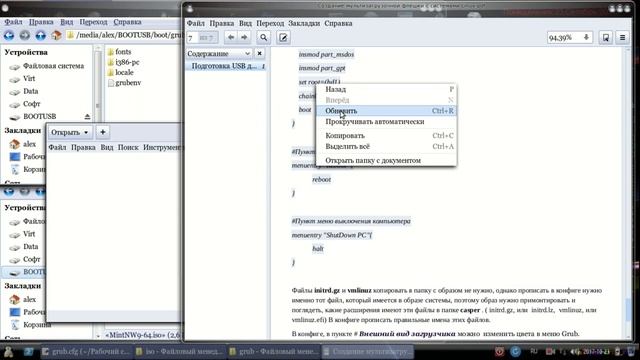Open Закладки menu in document viewer
The width and height of the screenshot is (640, 360).
(x=304, y=23)
